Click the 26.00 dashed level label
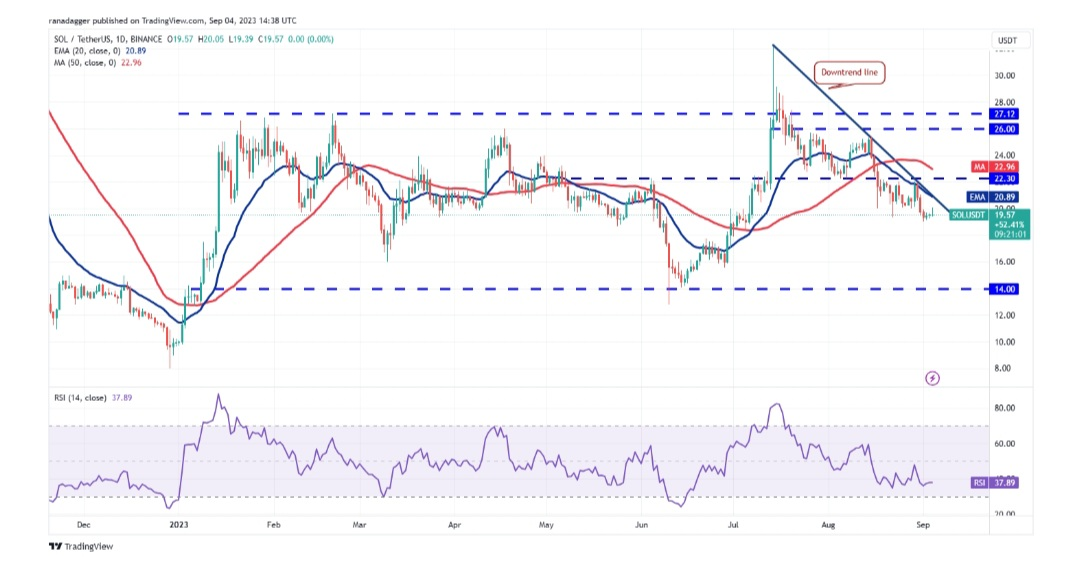Image resolution: width=1080 pixels, height=564 pixels. [1004, 129]
